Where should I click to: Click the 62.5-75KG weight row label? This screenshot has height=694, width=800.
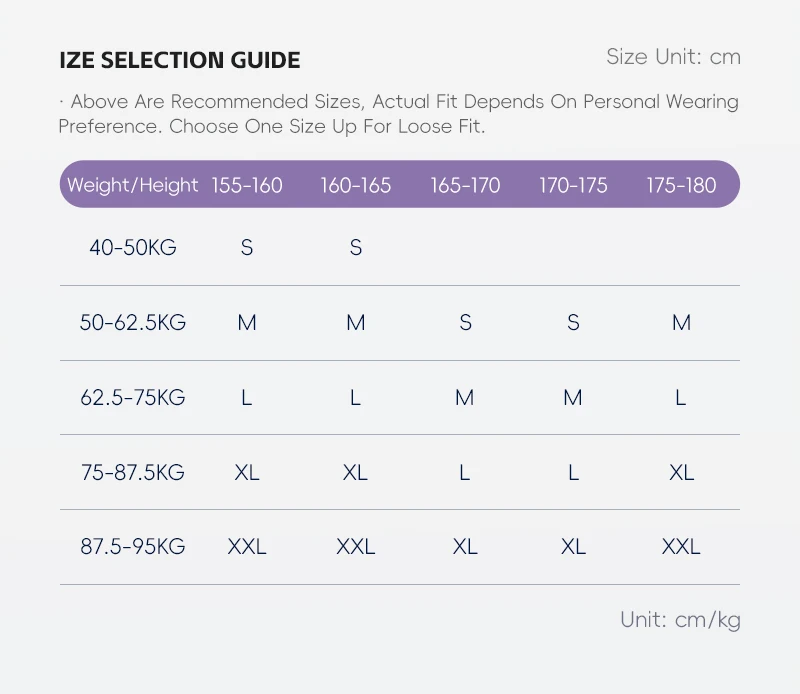[x=133, y=398]
